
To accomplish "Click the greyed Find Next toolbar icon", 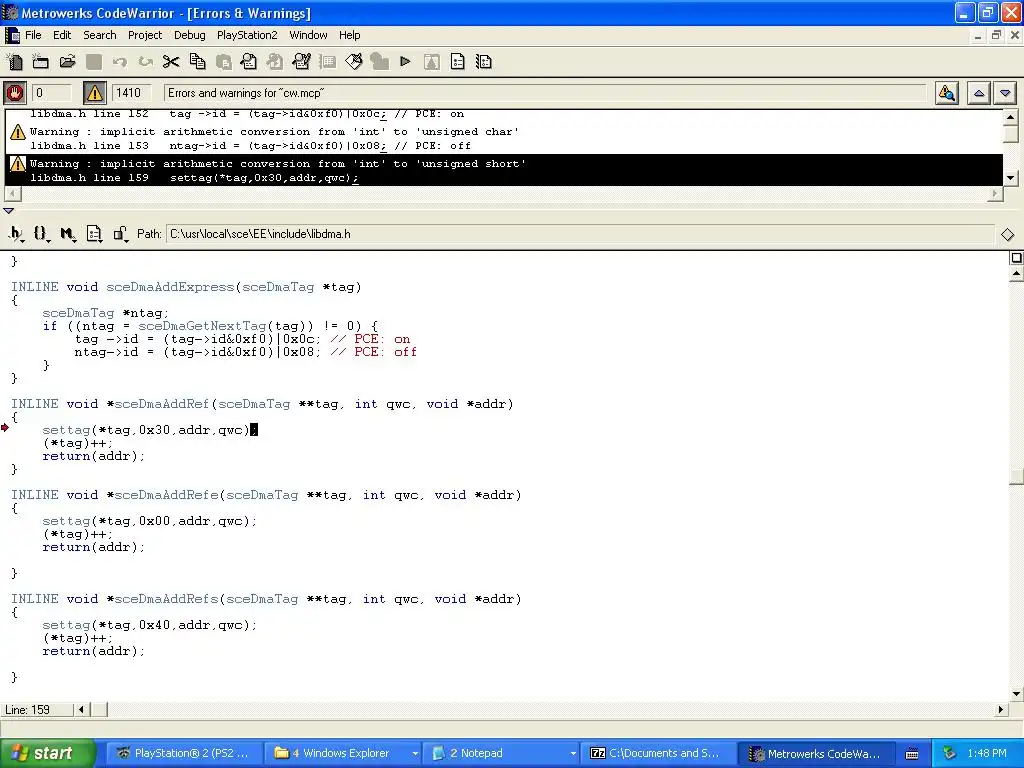I will pos(275,62).
